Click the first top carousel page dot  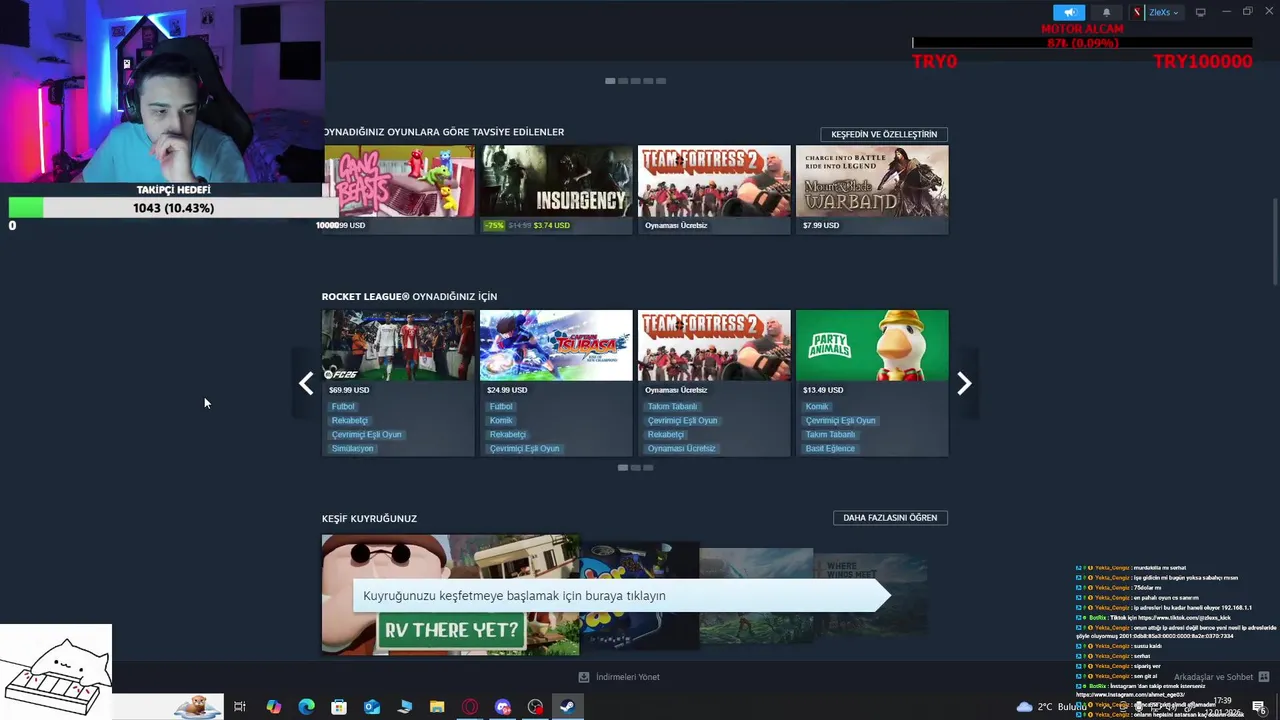pyautogui.click(x=610, y=81)
